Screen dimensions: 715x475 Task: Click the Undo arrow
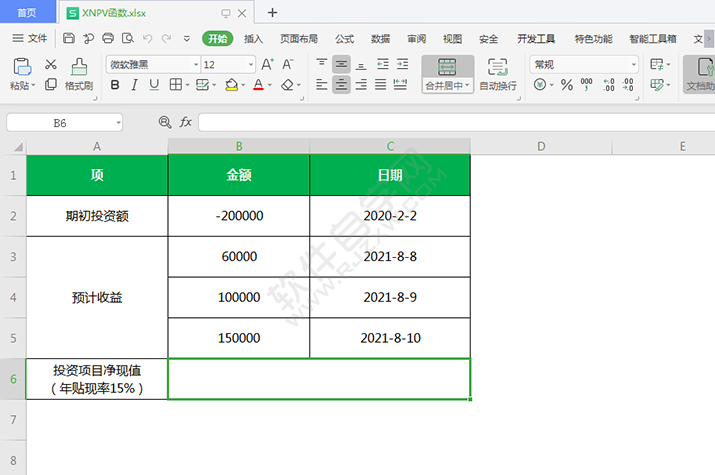coord(147,38)
